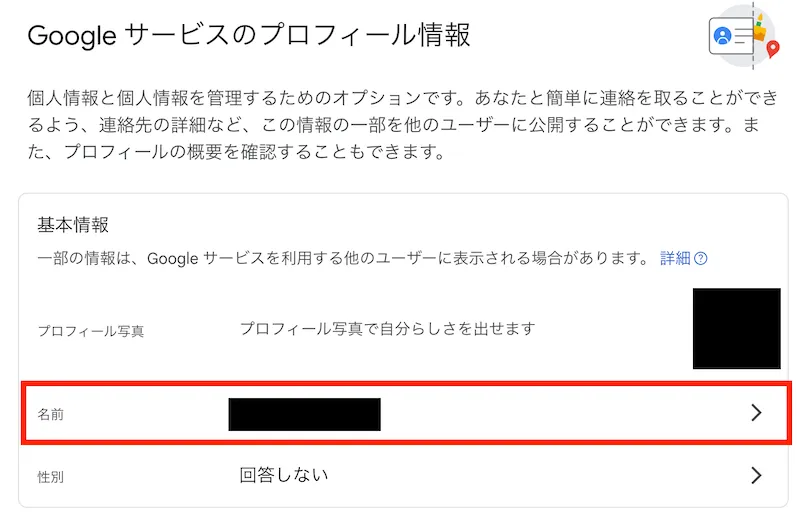Click the プロフィール写真で自分らしさを出せます text

pos(388,328)
